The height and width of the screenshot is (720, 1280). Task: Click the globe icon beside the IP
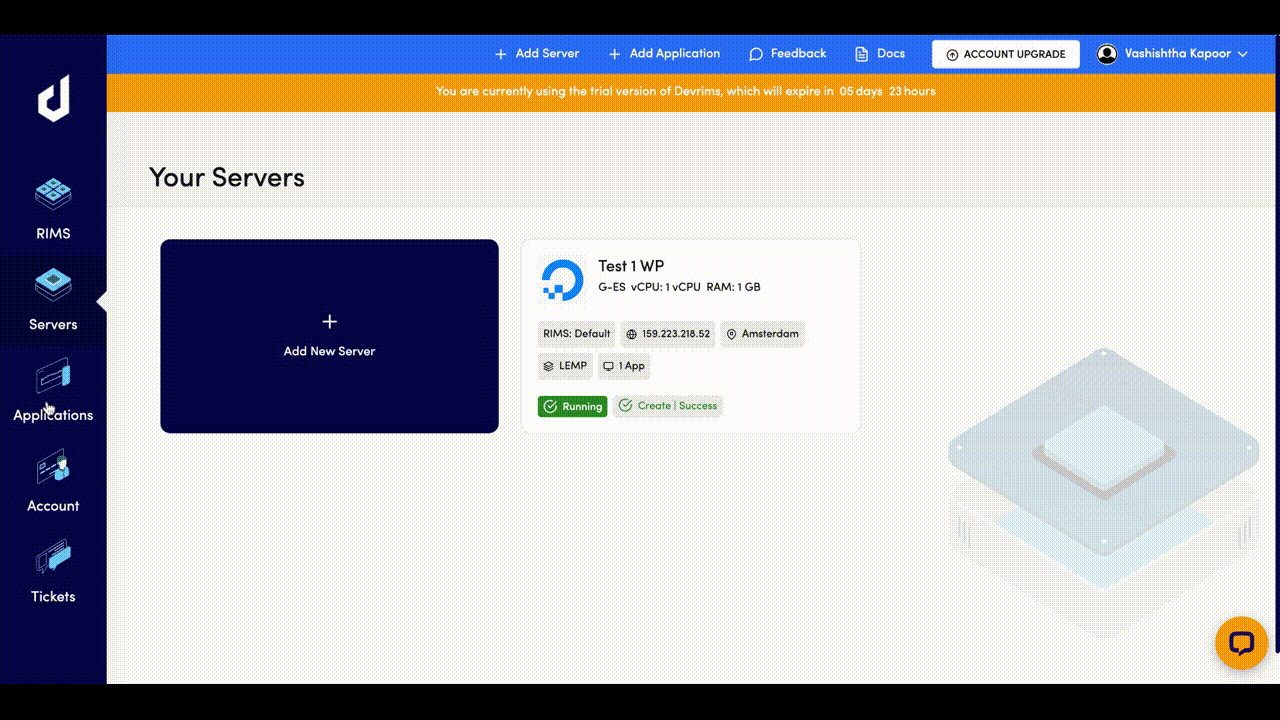tap(631, 334)
